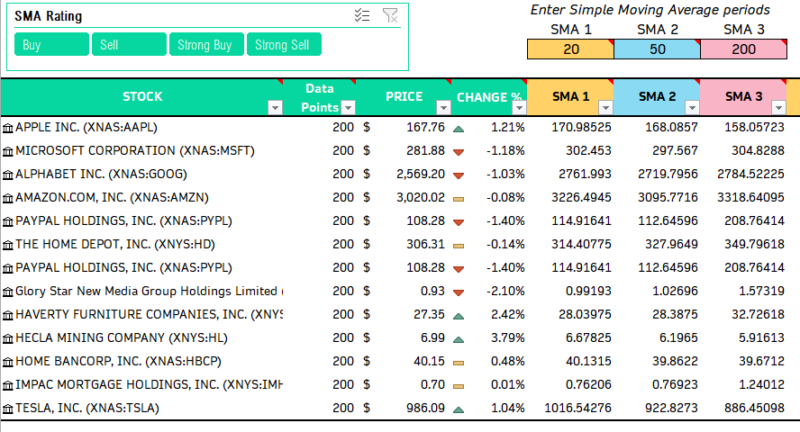Click the stock icon beside IMPAC MORTGAGE HOLDINGS
The image size is (800, 432).
8,386
